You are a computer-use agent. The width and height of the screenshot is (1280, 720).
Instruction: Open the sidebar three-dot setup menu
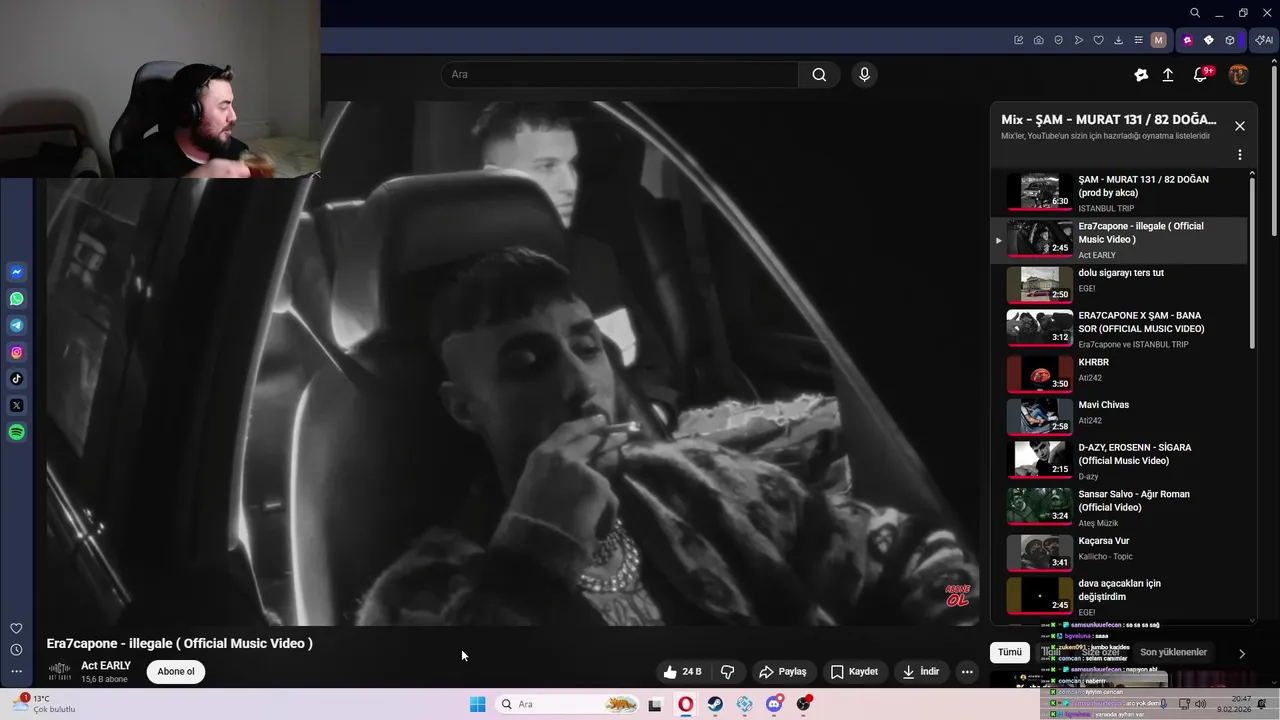(16, 672)
